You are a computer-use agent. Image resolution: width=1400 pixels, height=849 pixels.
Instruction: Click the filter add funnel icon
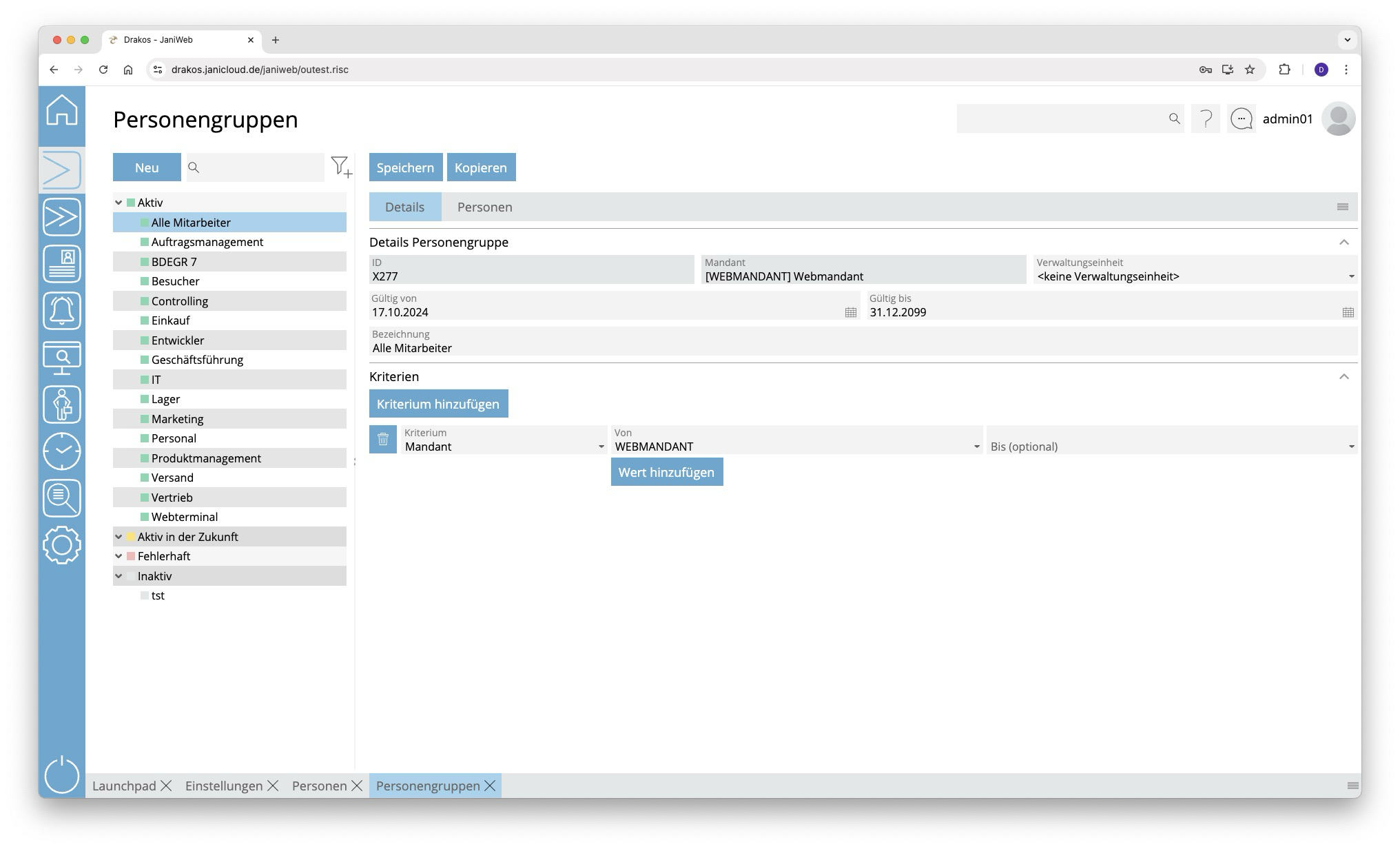341,167
